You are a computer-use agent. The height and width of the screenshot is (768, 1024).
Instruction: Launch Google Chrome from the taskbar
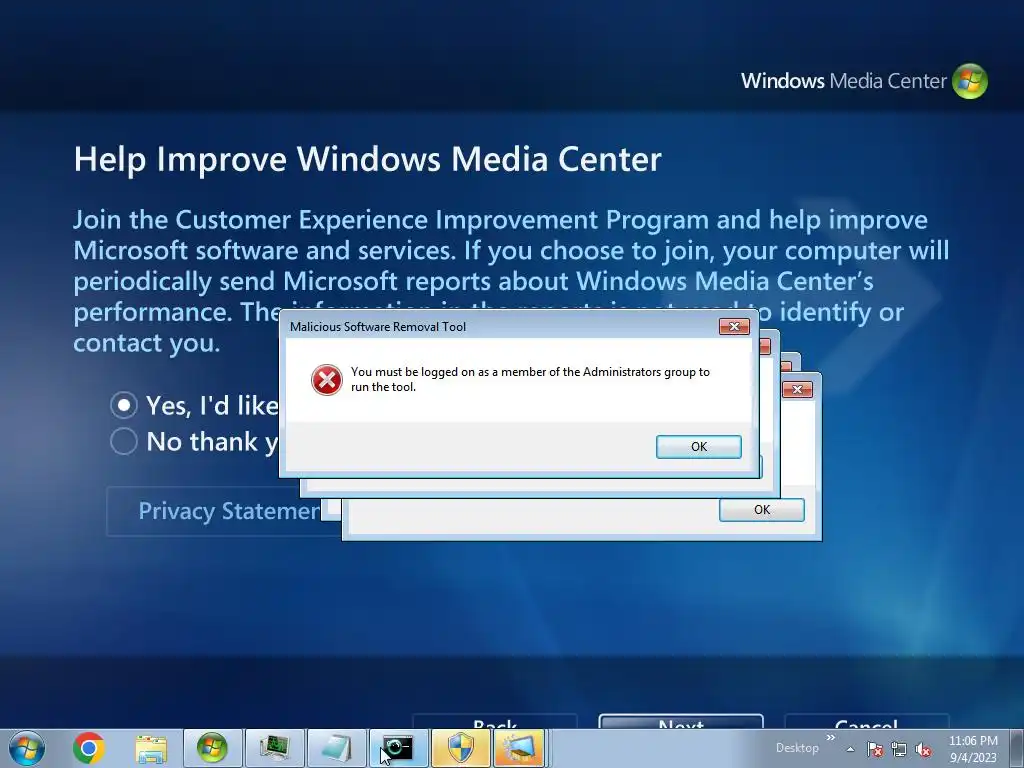[x=89, y=748]
